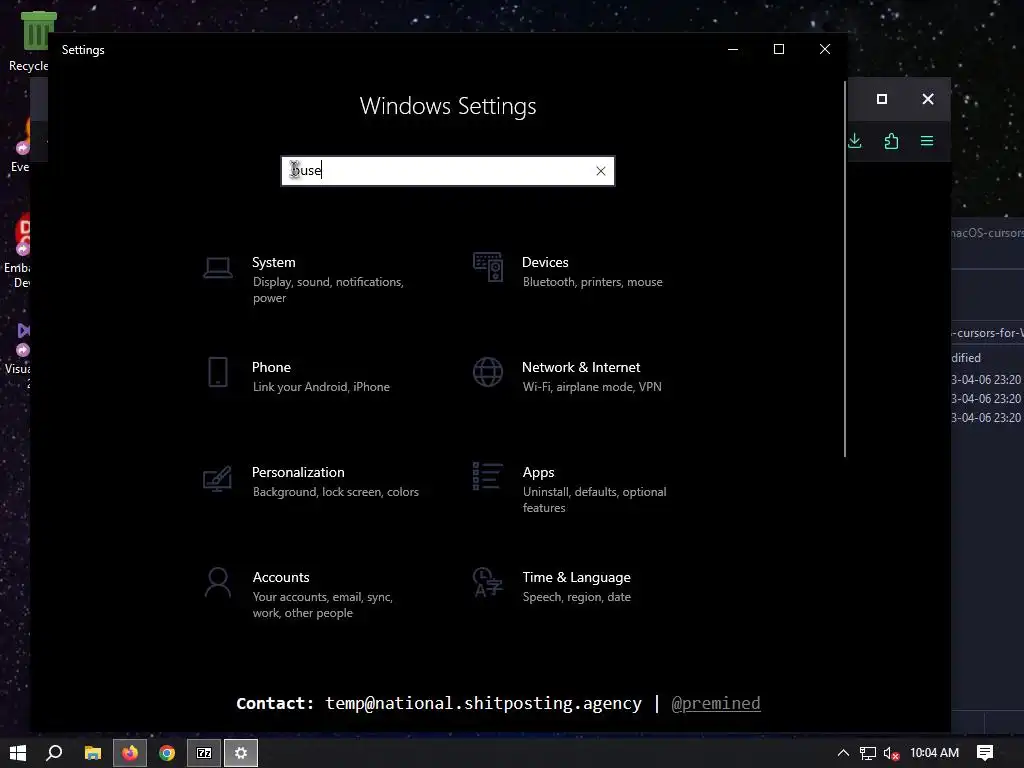Click the Accounts person icon
This screenshot has height=768, width=1024.
pyautogui.click(x=217, y=582)
